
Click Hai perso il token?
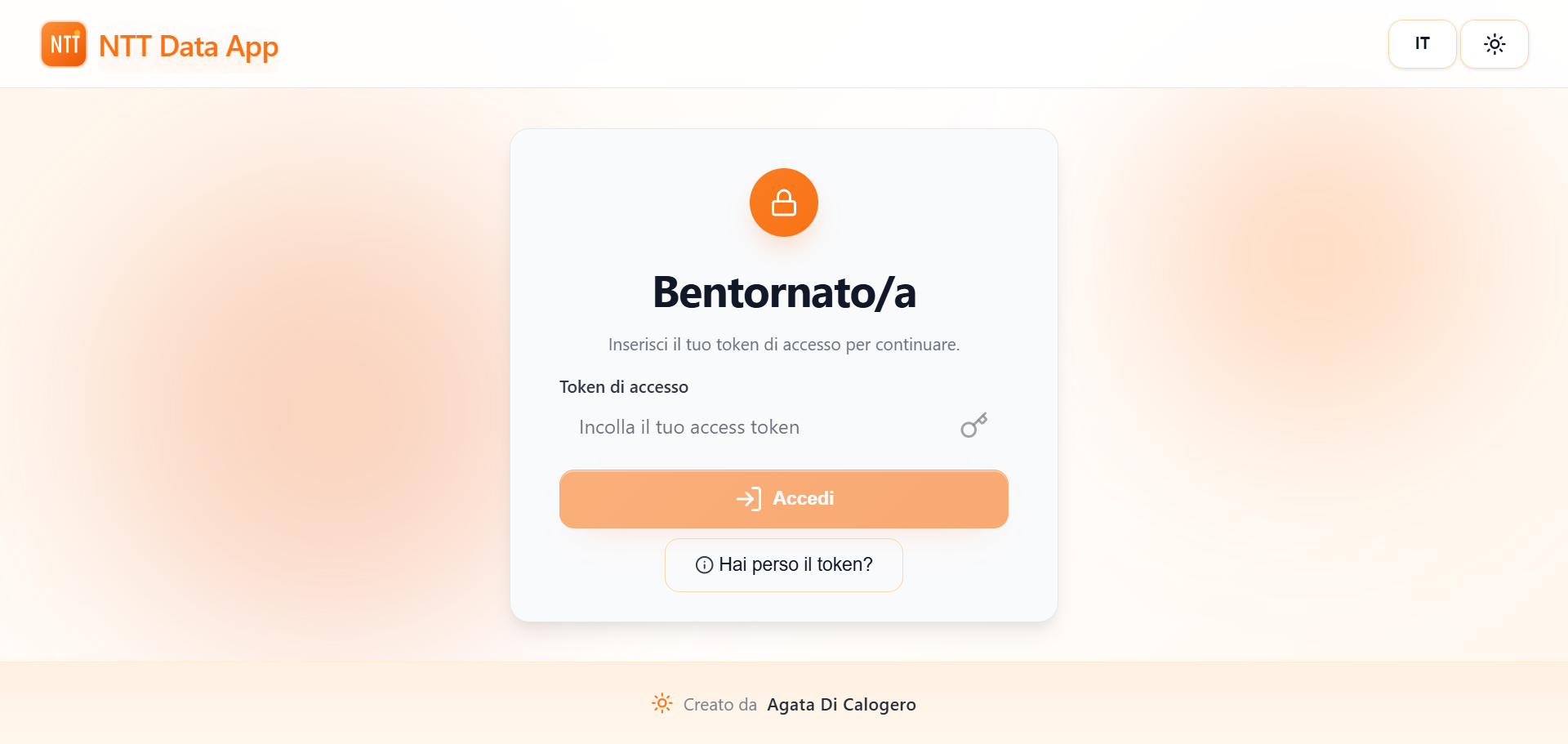coord(783,564)
